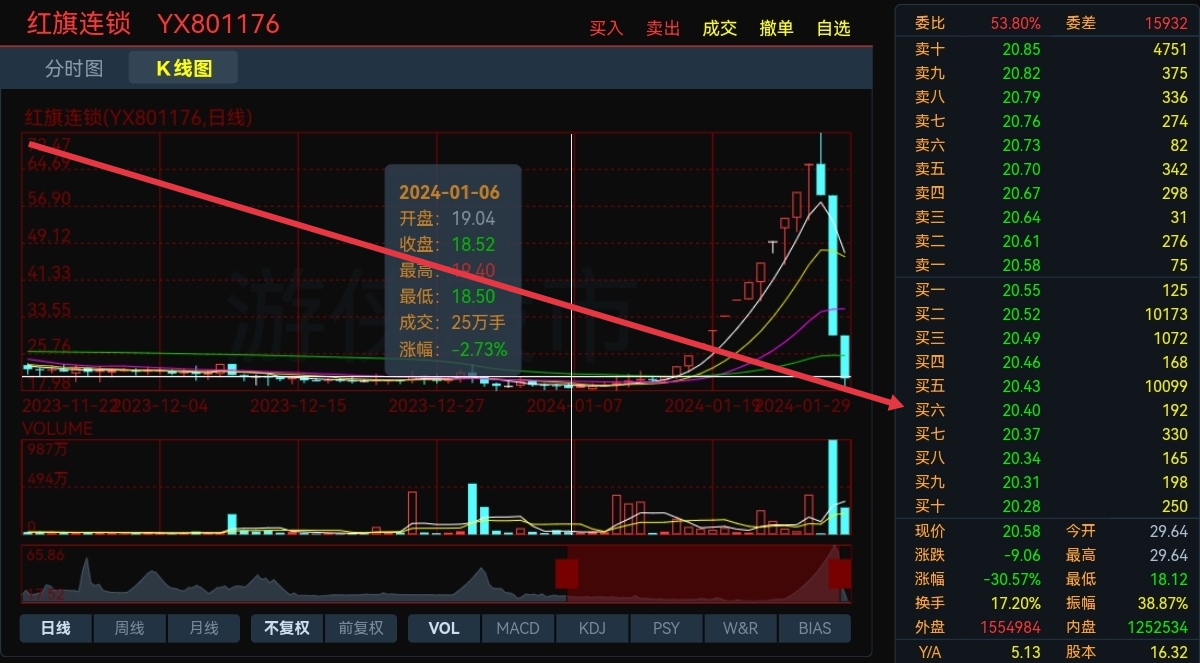Click the 最低 value 18.12

1169,579
